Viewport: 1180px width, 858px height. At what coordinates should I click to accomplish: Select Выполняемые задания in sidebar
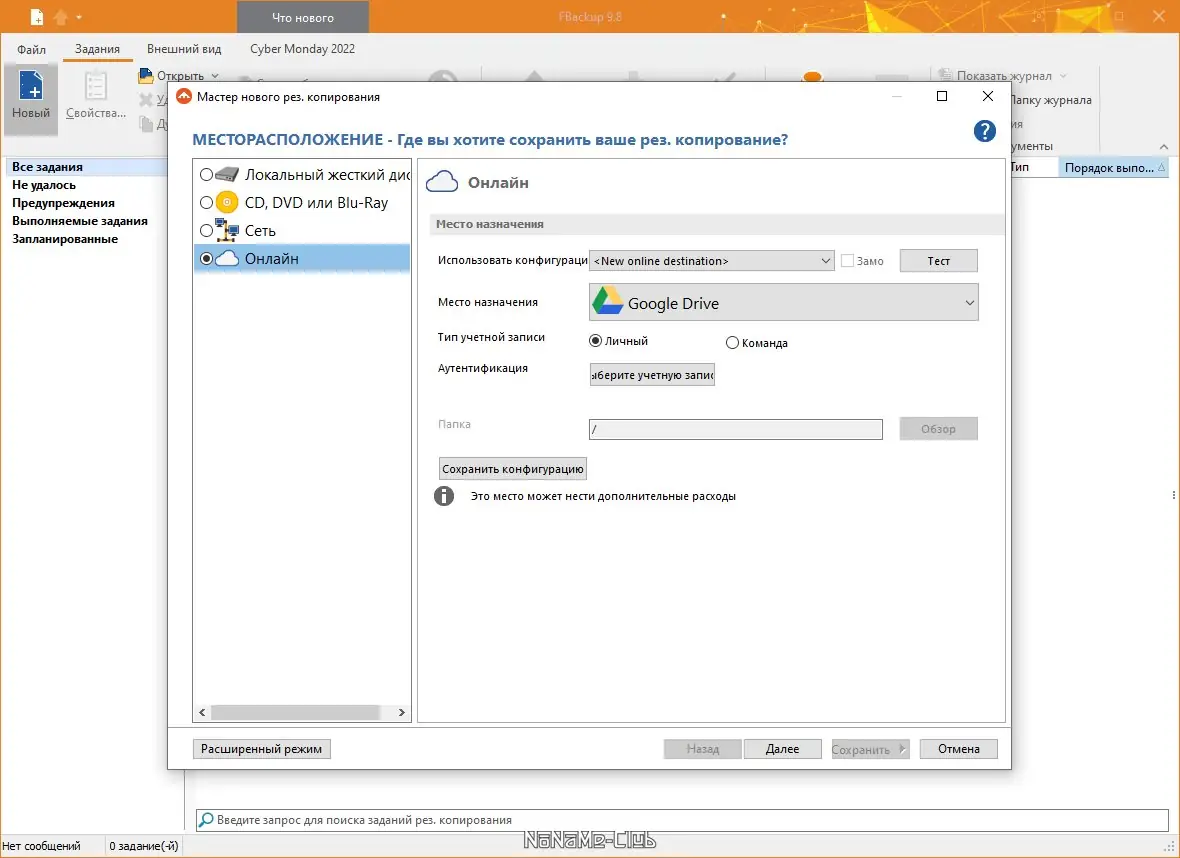pyautogui.click(x=80, y=221)
